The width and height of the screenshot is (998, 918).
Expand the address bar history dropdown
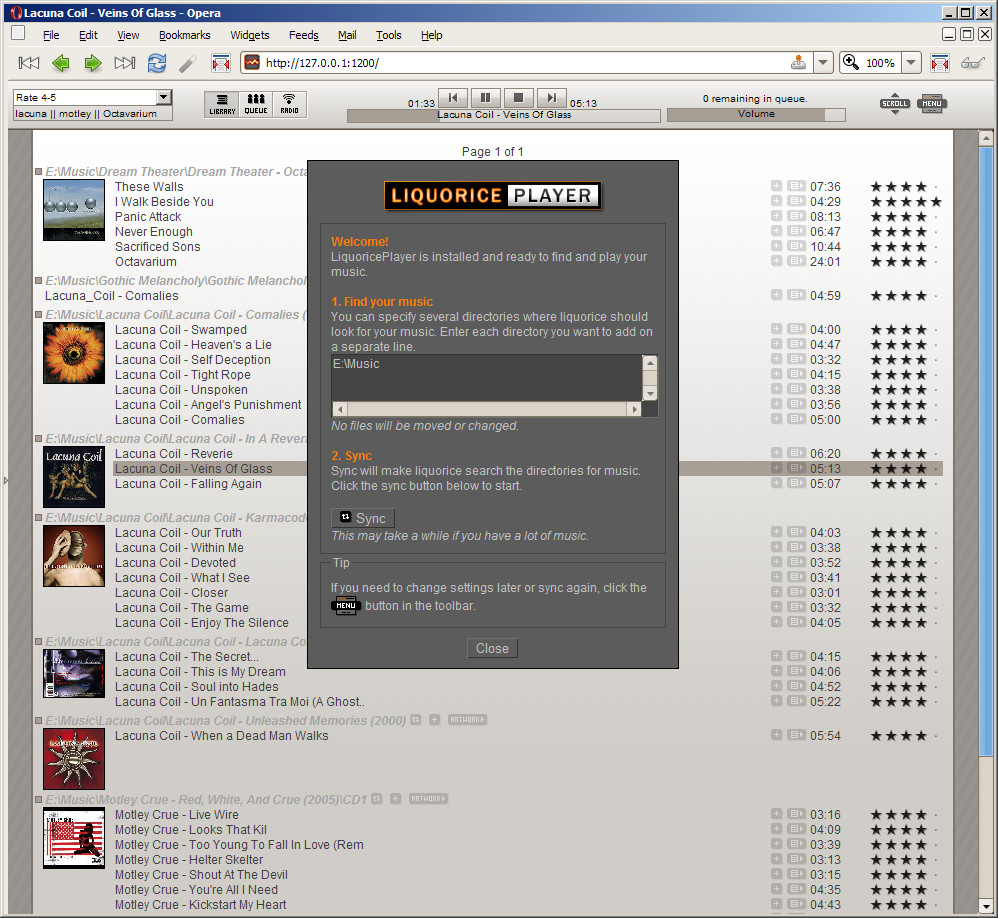(x=823, y=62)
